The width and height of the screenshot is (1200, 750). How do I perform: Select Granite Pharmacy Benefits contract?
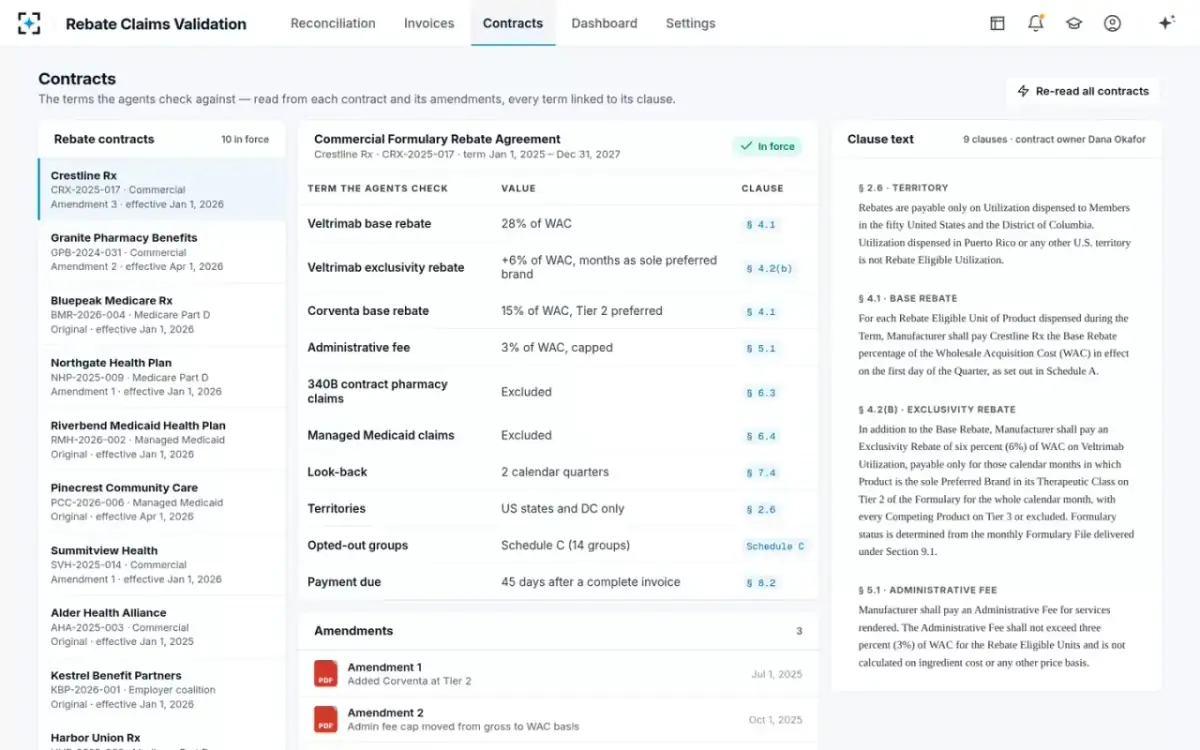pos(162,252)
